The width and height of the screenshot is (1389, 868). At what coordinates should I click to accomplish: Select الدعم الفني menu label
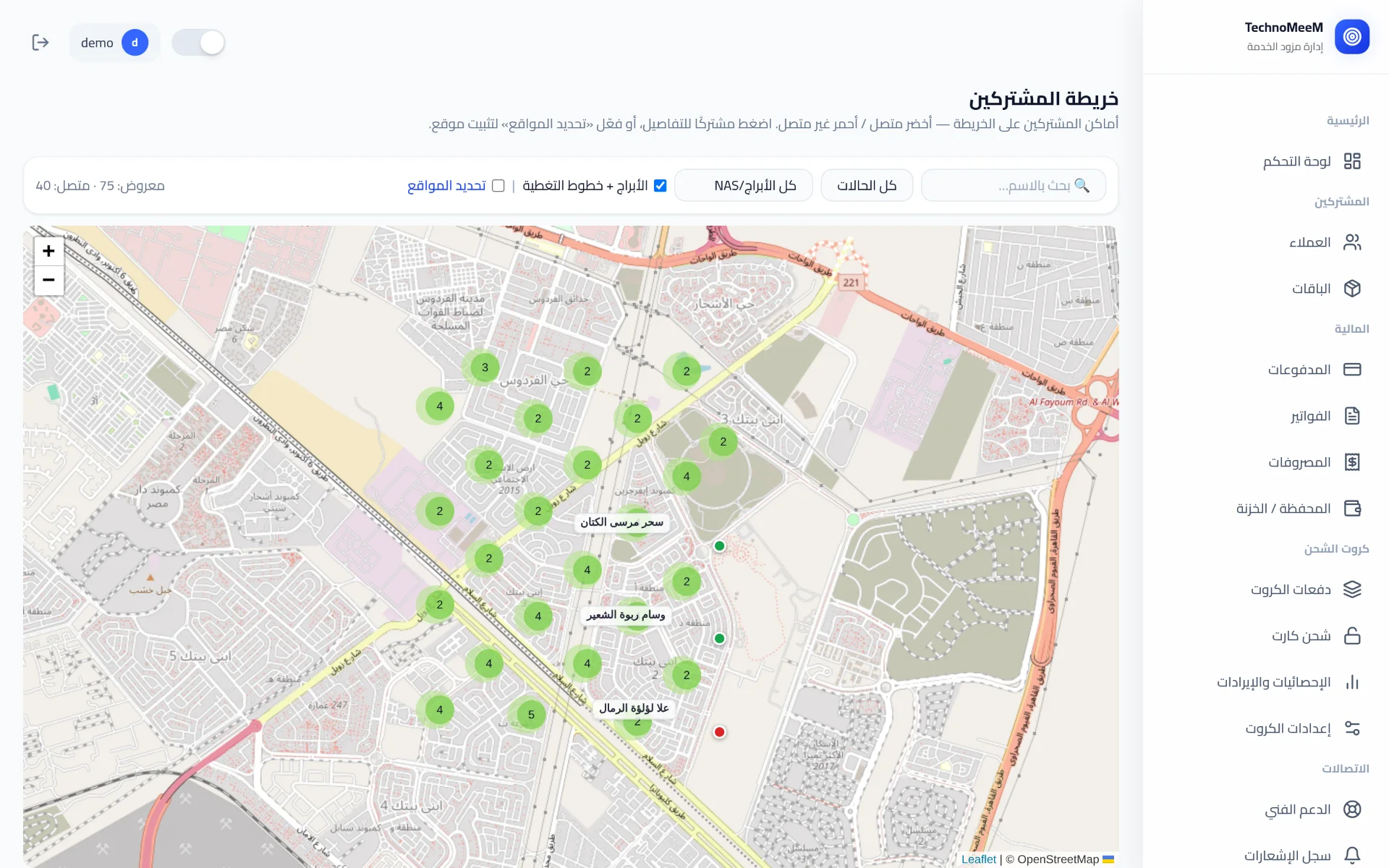[1297, 809]
